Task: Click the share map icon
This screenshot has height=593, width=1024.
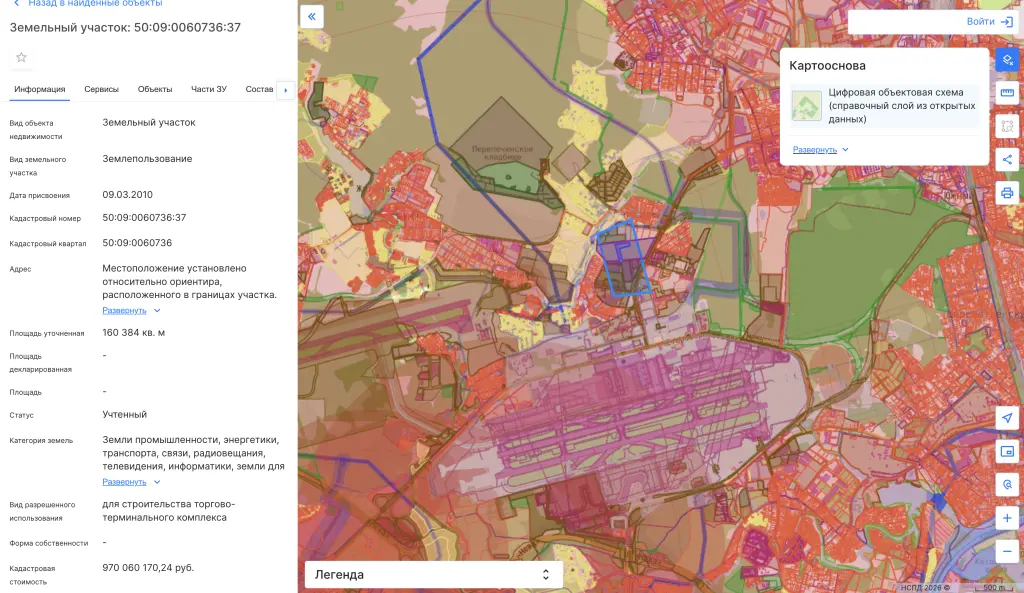Action: point(1007,159)
